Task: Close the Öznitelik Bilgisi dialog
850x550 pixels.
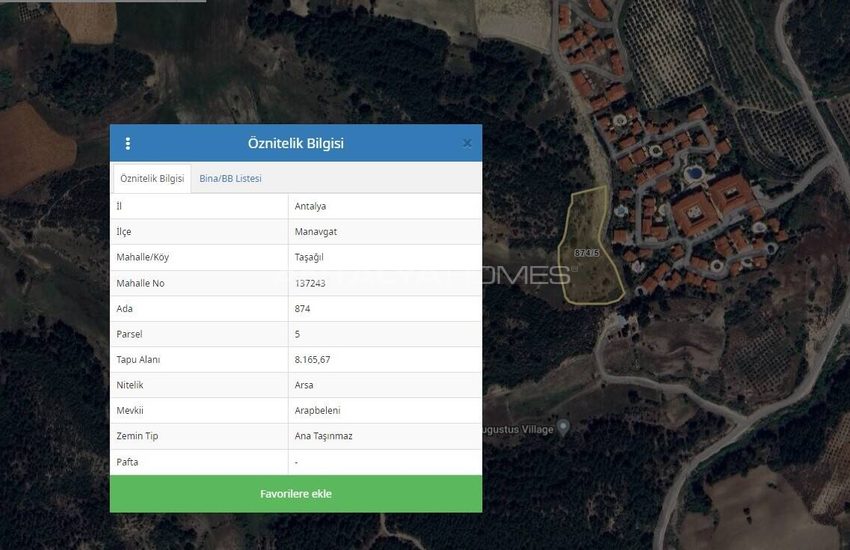Action: click(x=467, y=143)
